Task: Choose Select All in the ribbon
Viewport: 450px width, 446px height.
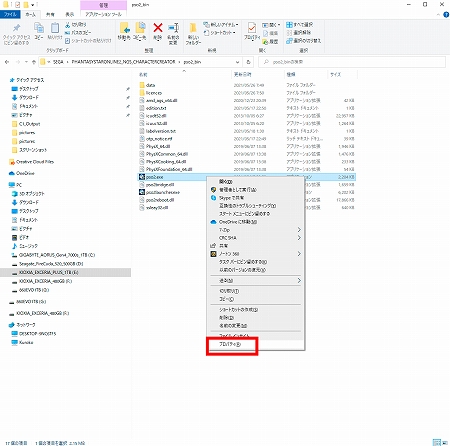Action: click(x=299, y=25)
